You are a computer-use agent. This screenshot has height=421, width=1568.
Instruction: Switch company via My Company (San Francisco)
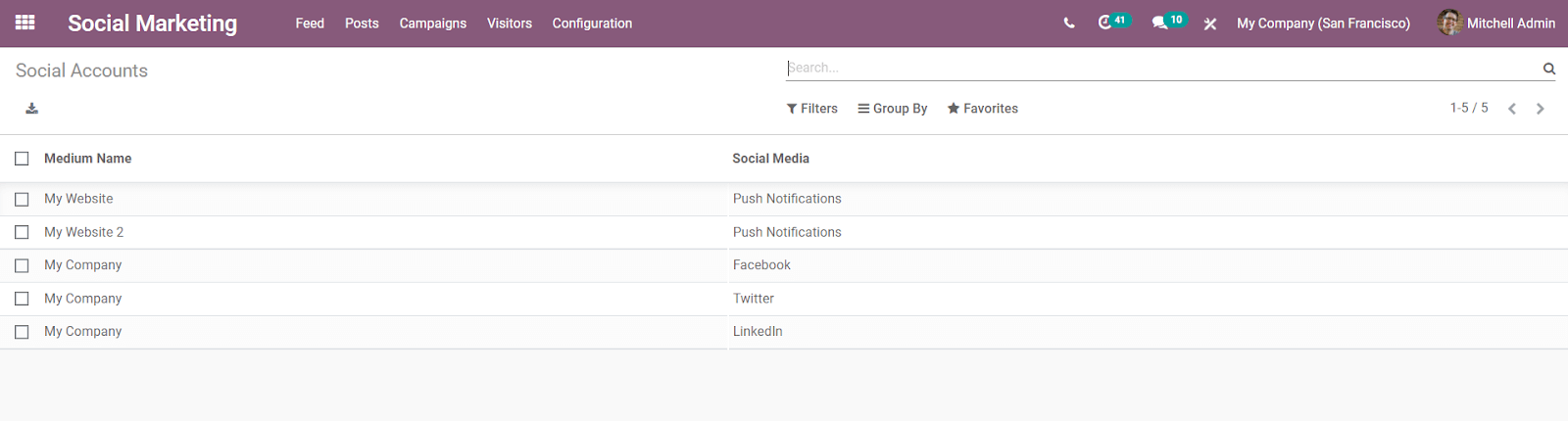[1323, 23]
